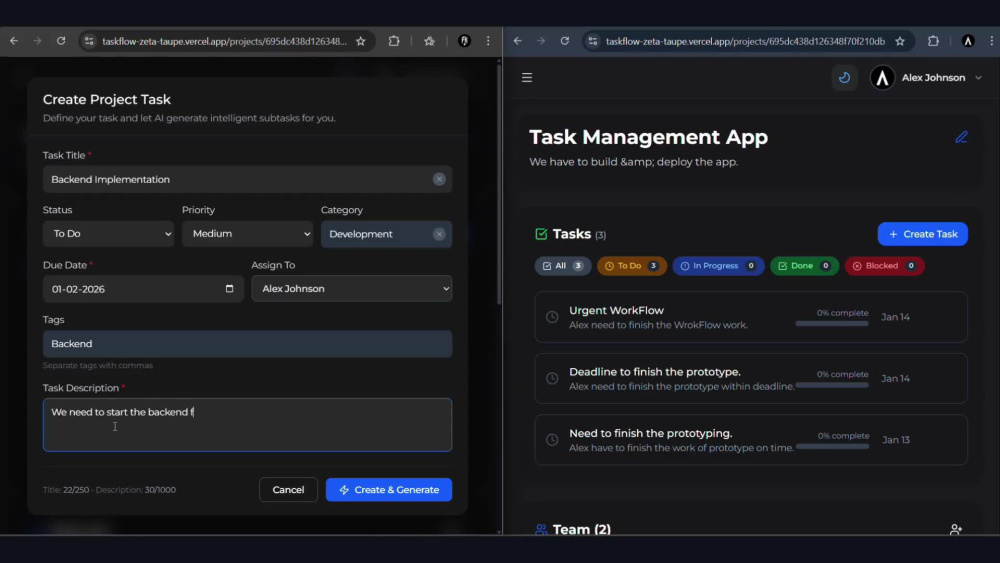Click progress bar of Urgent WorkFlow task
1000x563 pixels.
click(832, 324)
